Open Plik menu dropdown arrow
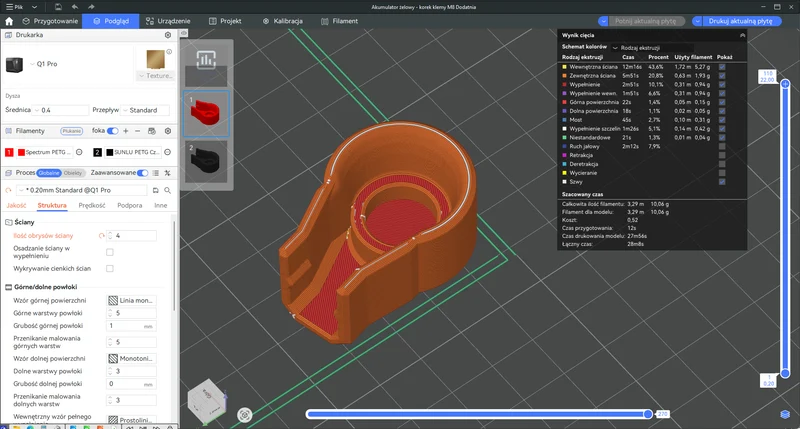Image resolution: width=800 pixels, height=429 pixels. tap(34, 7)
